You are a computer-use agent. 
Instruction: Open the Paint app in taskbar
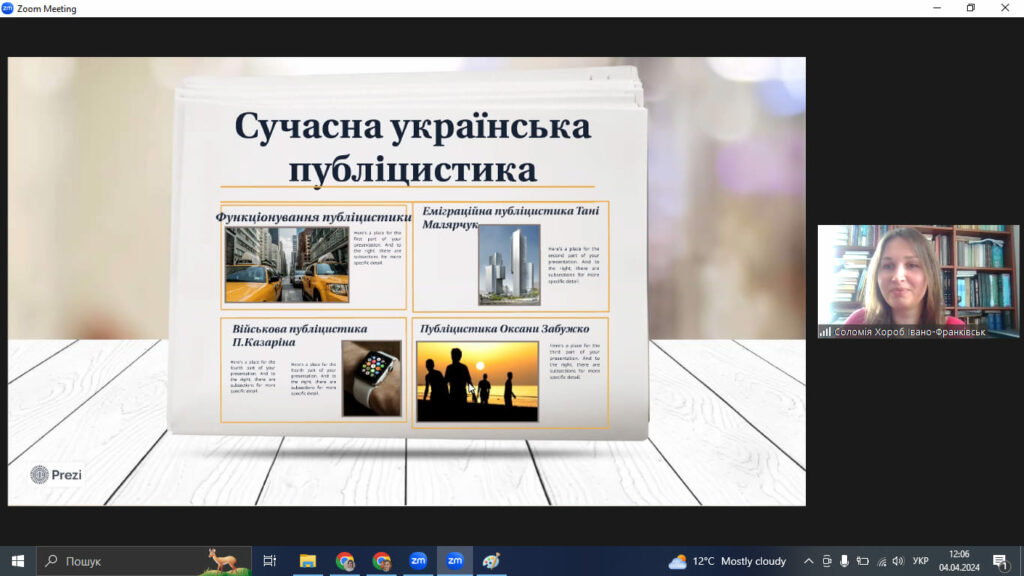(490, 561)
